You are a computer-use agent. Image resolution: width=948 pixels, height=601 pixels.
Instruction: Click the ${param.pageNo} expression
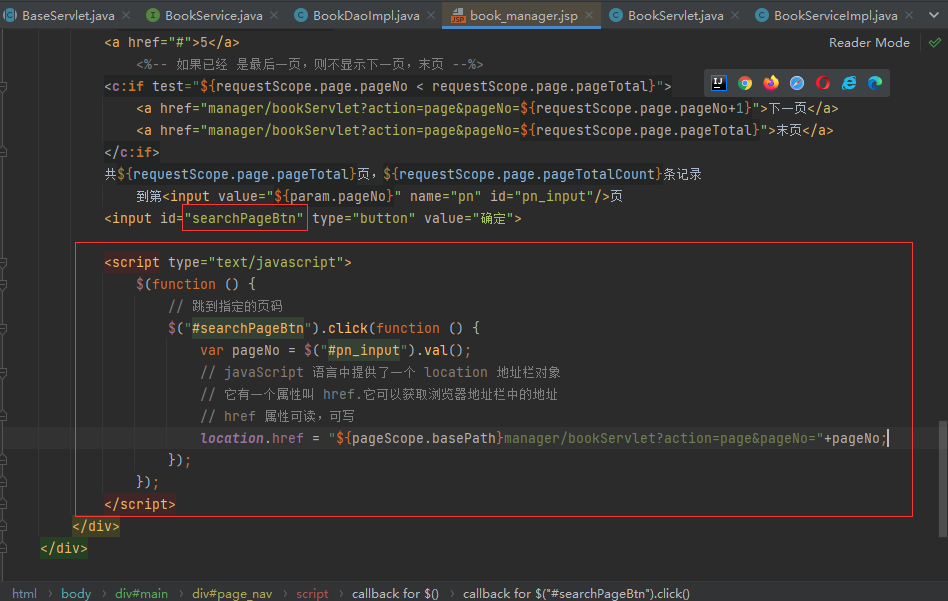pyautogui.click(x=334, y=197)
